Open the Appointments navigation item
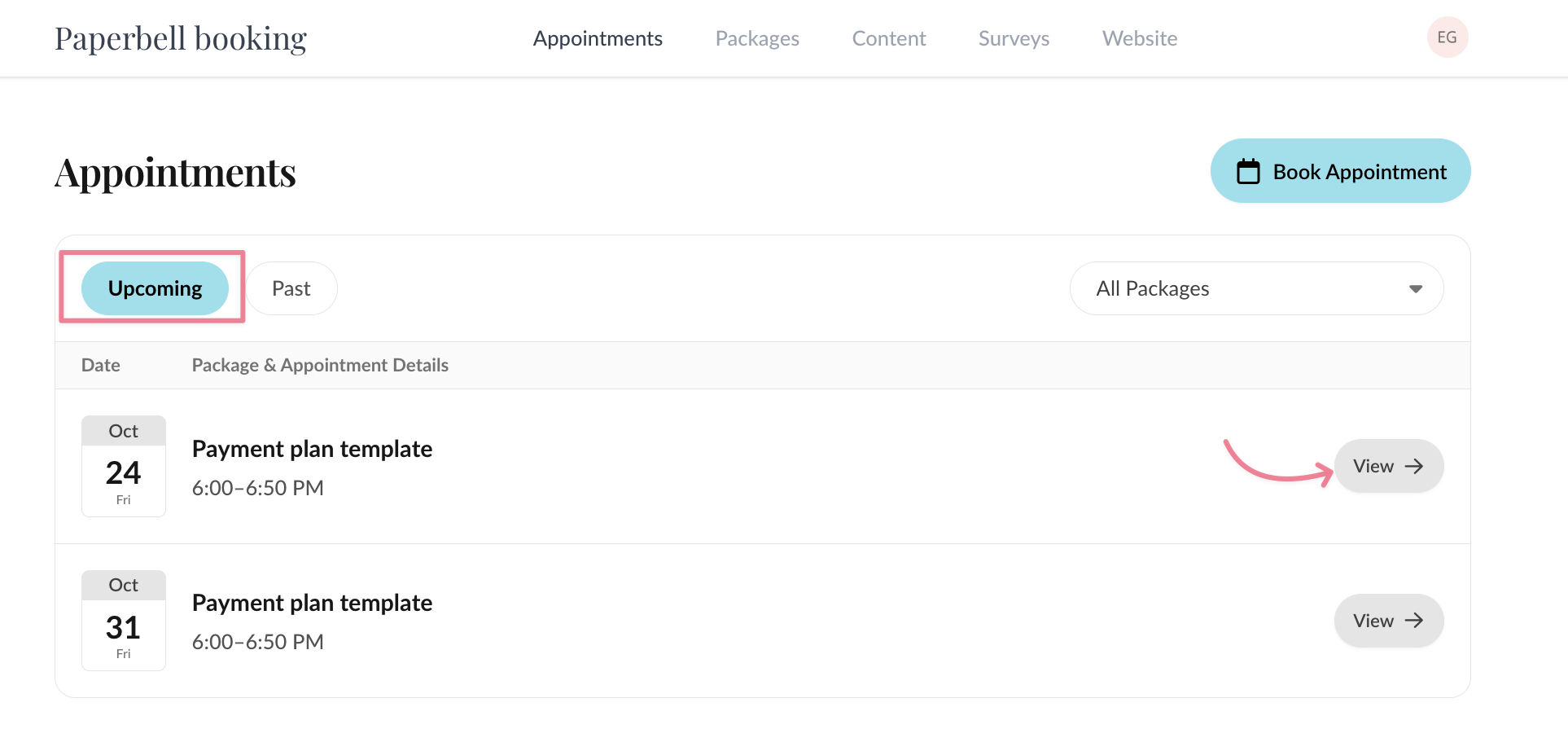The image size is (1568, 751). pyautogui.click(x=598, y=38)
